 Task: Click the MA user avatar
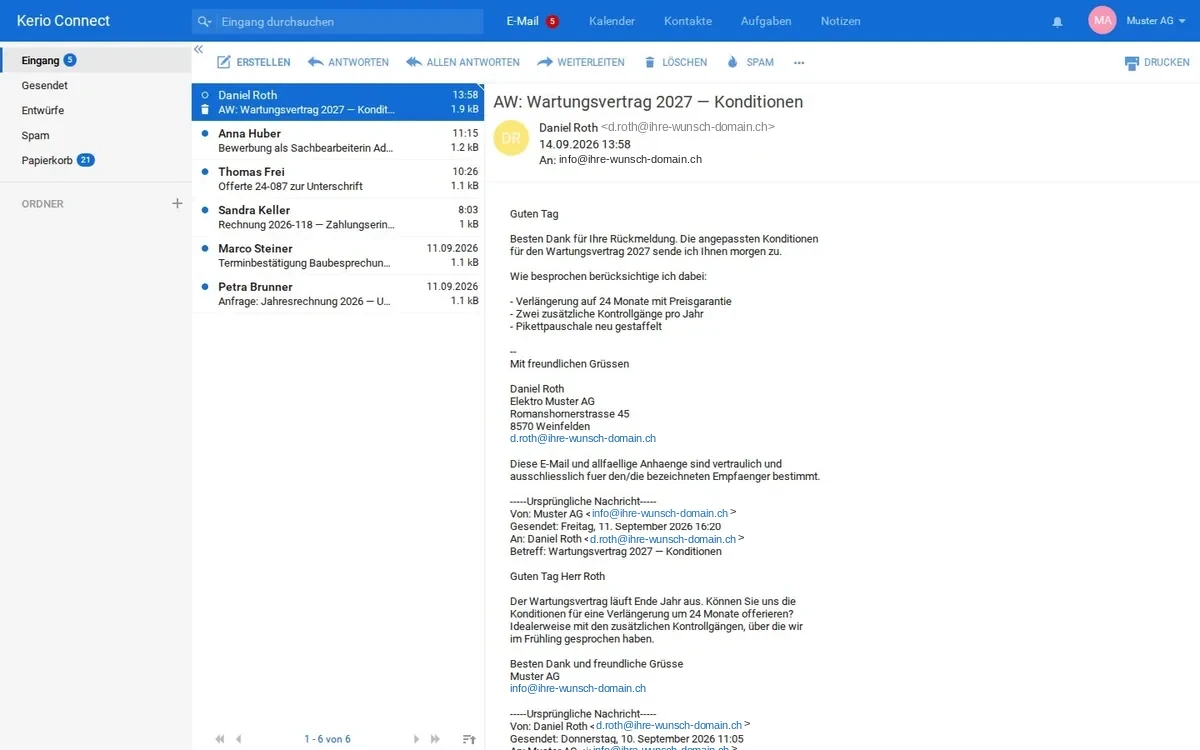[x=1102, y=20]
